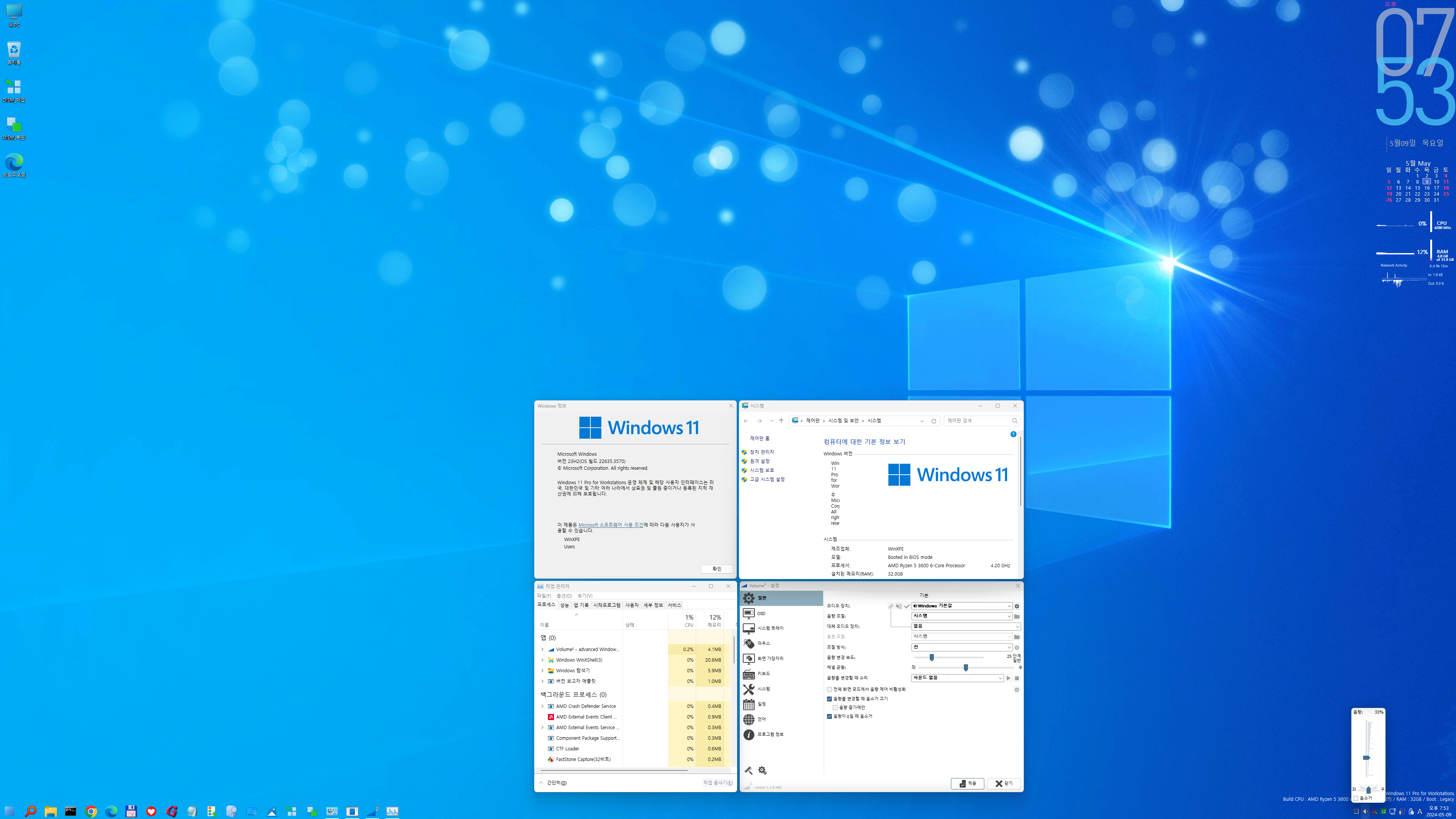This screenshot has height=819, width=1456.
Task: Open 장치 관리자 link in 시스템 window
Action: point(762,452)
